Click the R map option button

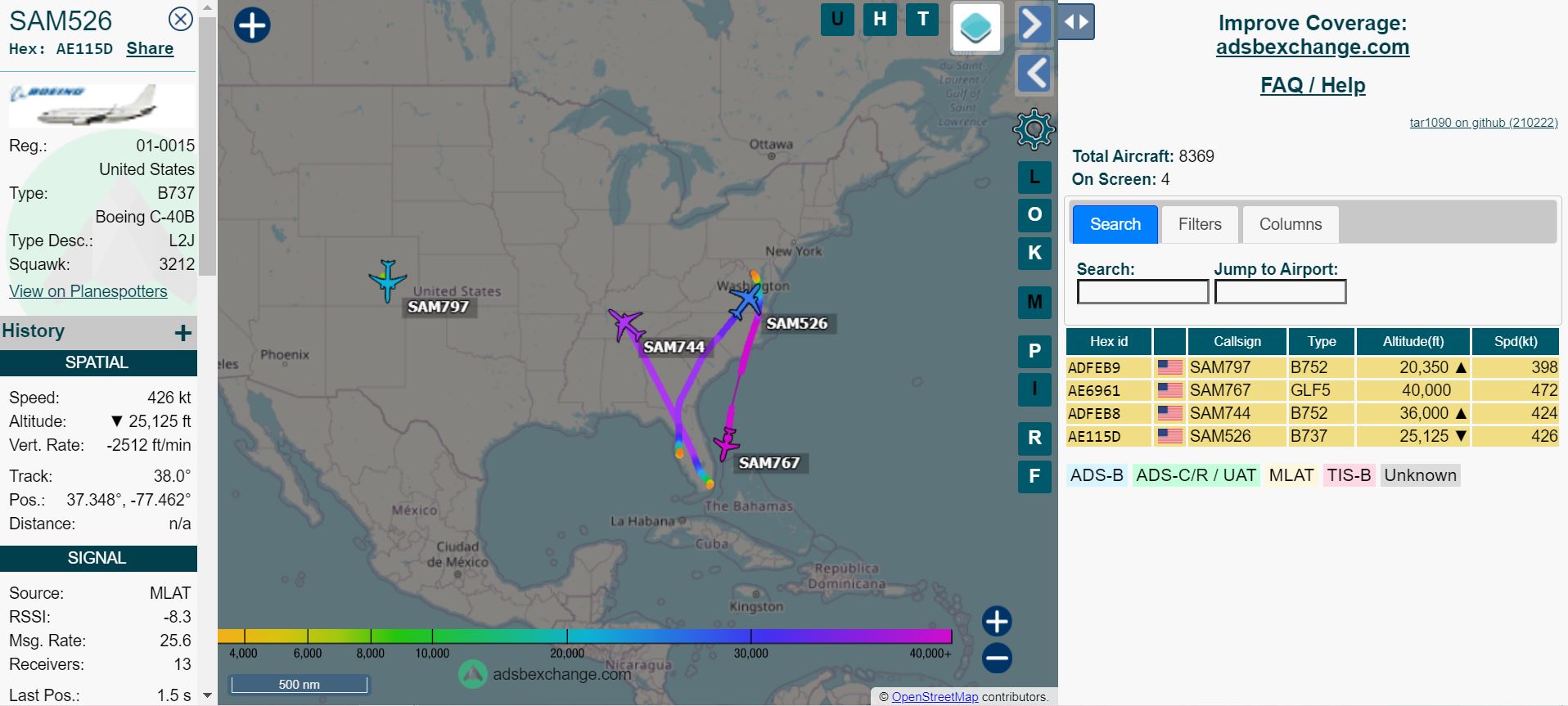click(1034, 438)
